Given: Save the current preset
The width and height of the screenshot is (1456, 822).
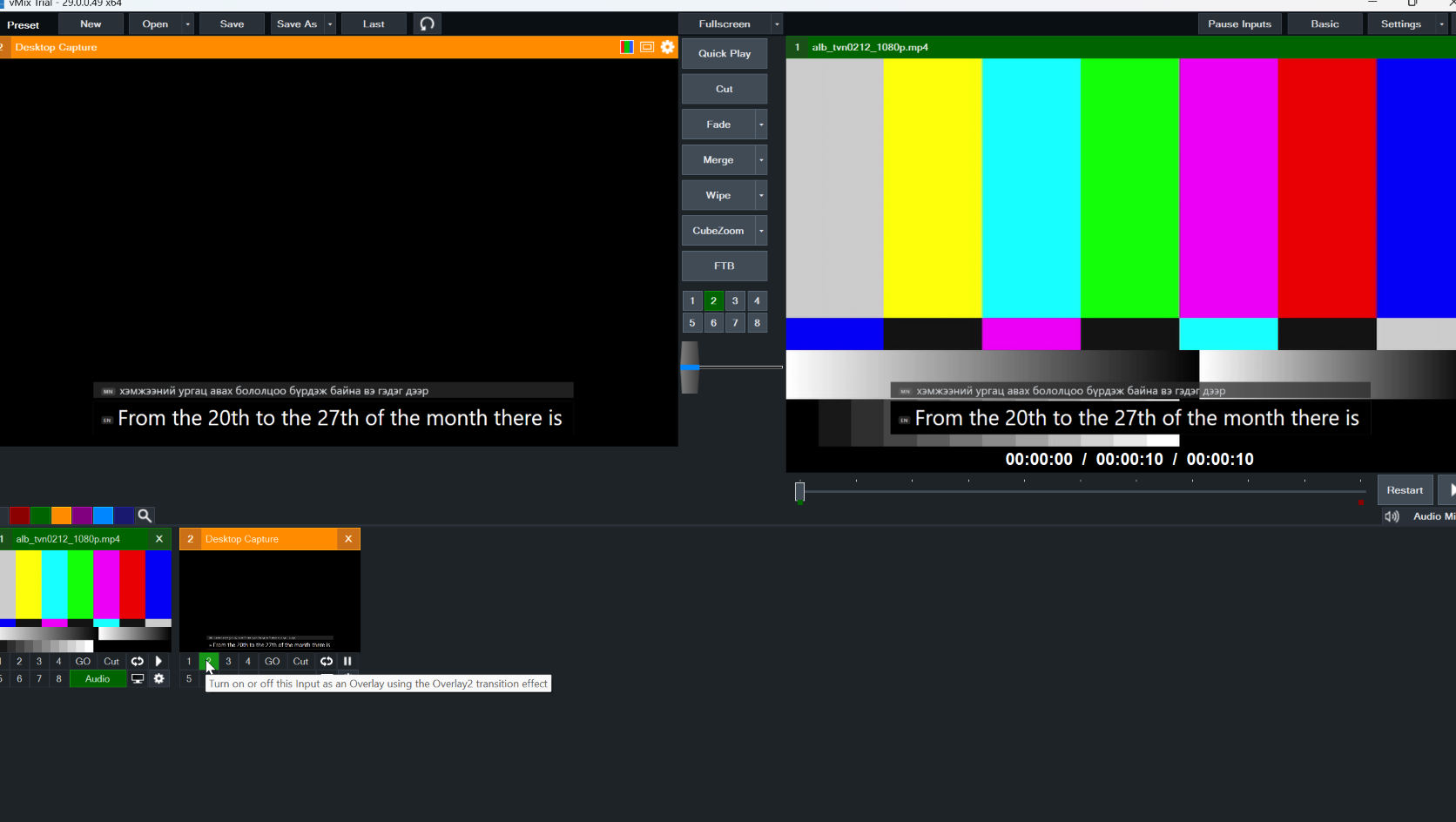Looking at the screenshot, I should click(232, 24).
